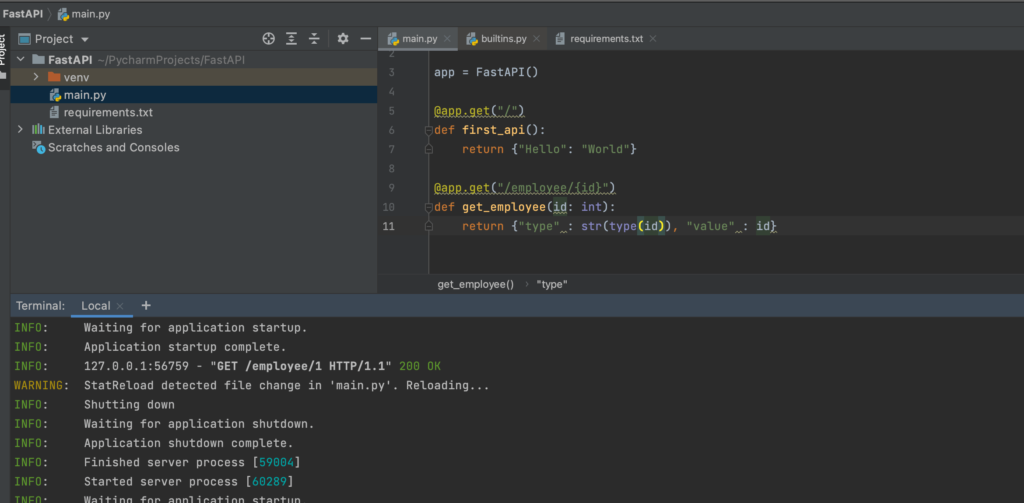1024x503 pixels.
Task: Collapse the FastAPI root folder
Action: click(x=21, y=60)
